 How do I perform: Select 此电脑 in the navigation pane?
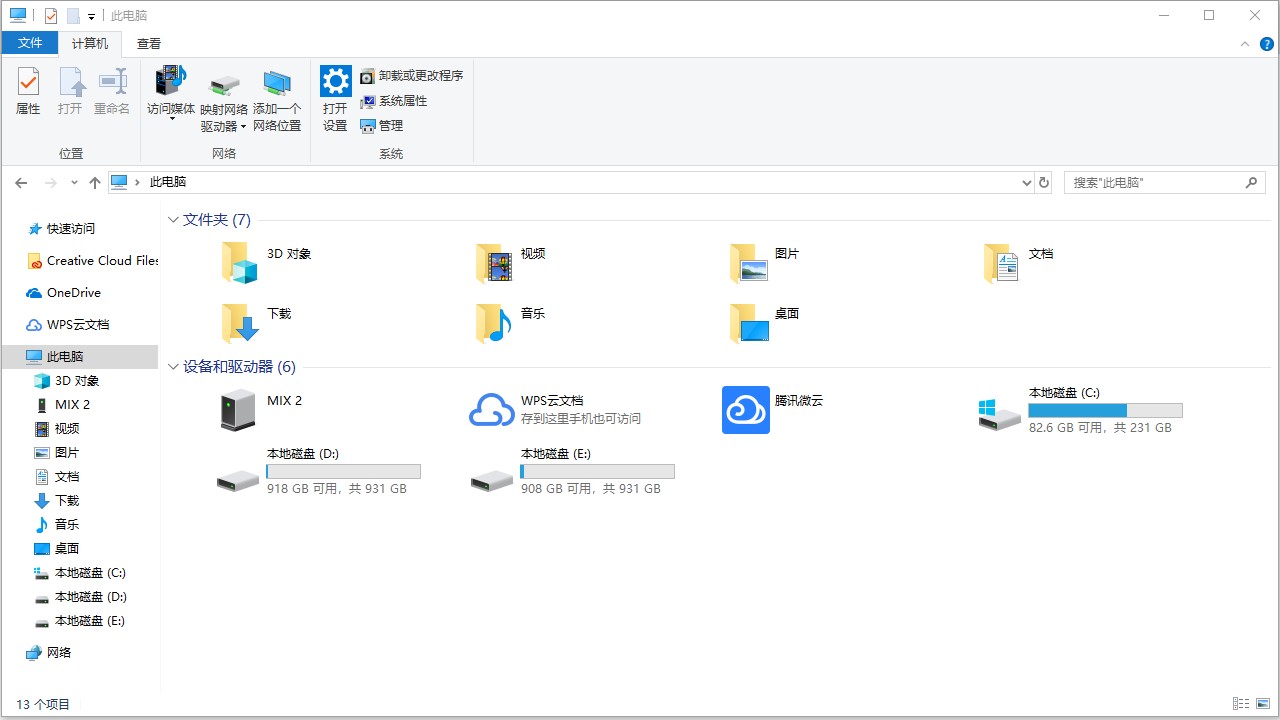(x=80, y=357)
